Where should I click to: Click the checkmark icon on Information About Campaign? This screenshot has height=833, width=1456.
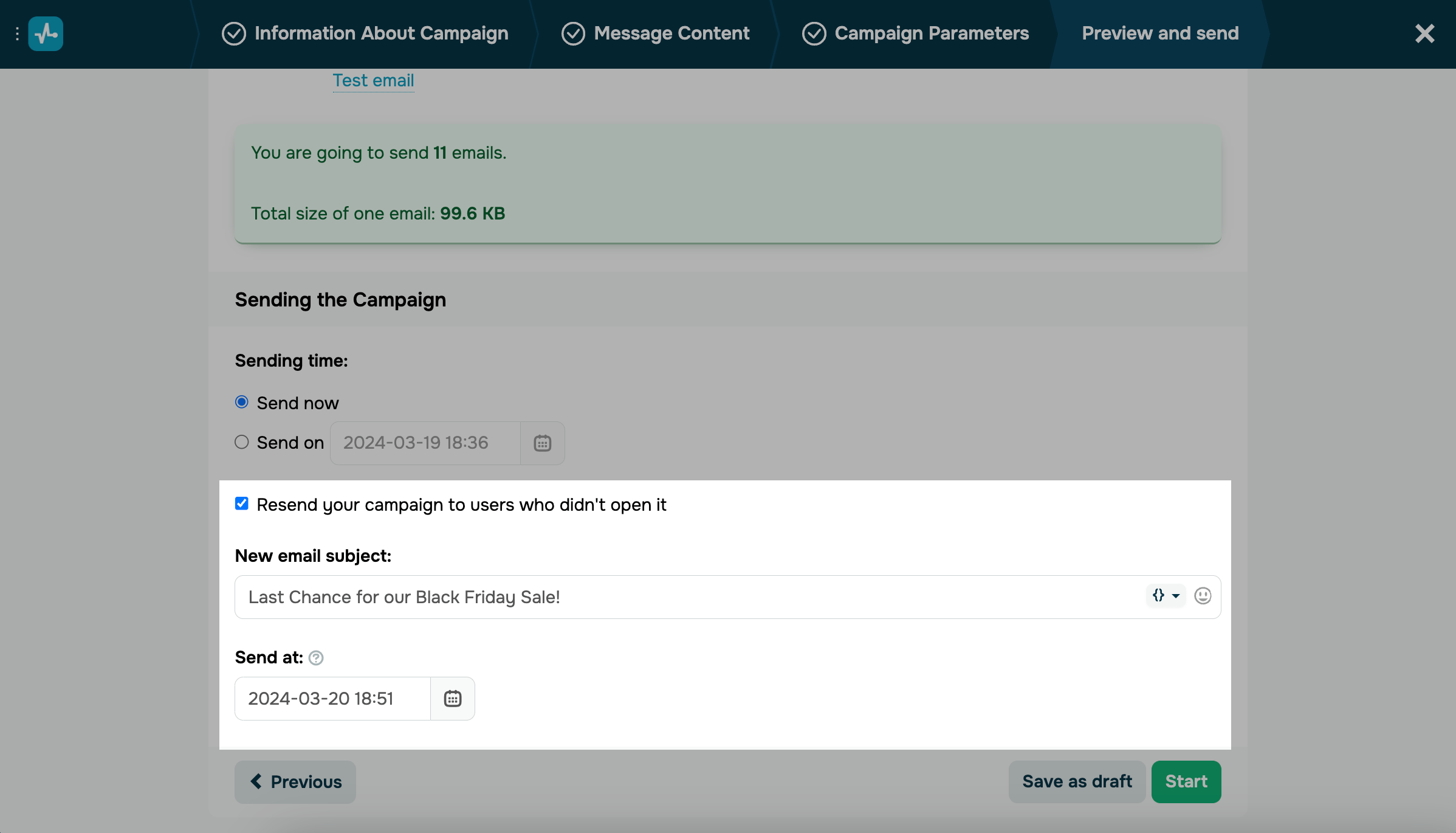(x=233, y=33)
